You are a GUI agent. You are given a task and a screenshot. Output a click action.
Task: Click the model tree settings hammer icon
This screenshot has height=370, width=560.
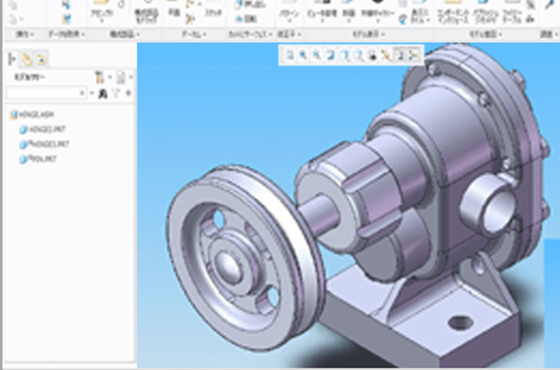tap(99, 77)
